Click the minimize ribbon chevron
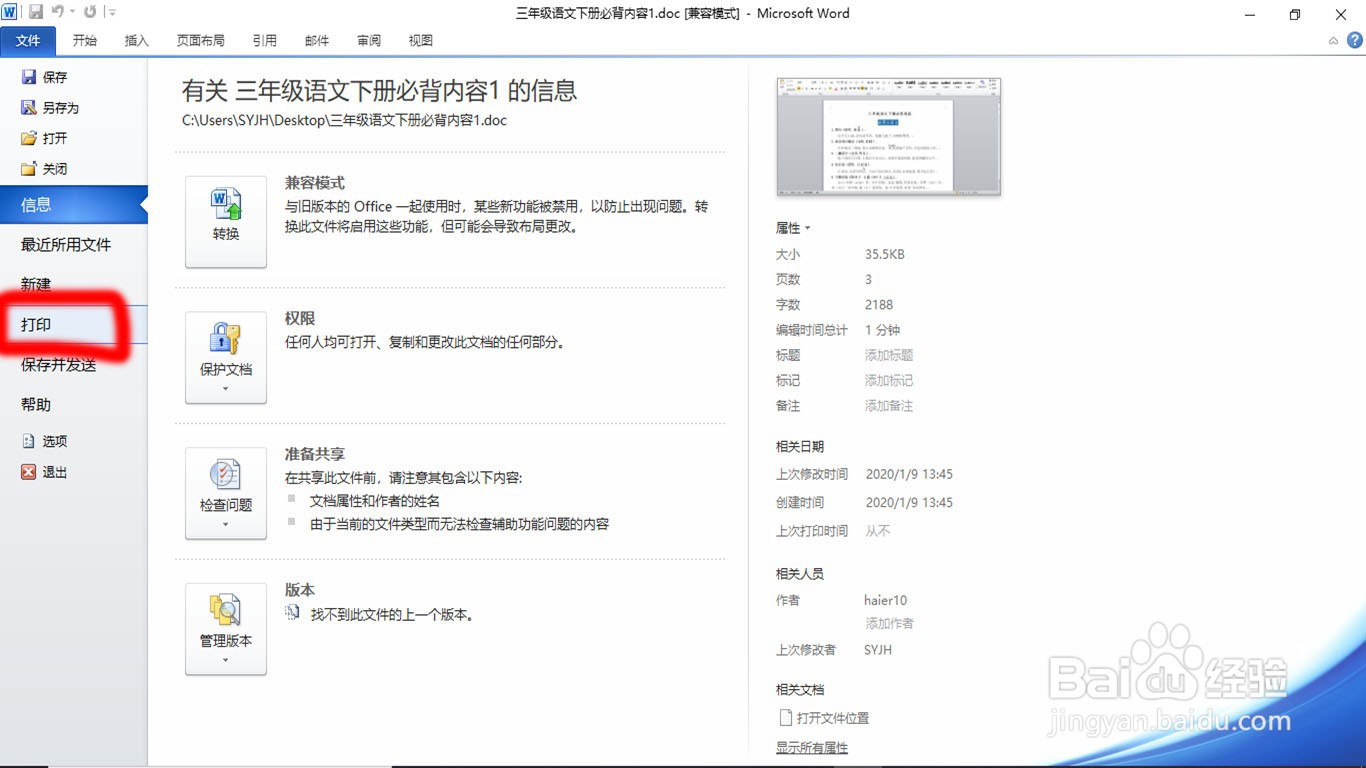This screenshot has width=1366, height=768. point(1332,41)
